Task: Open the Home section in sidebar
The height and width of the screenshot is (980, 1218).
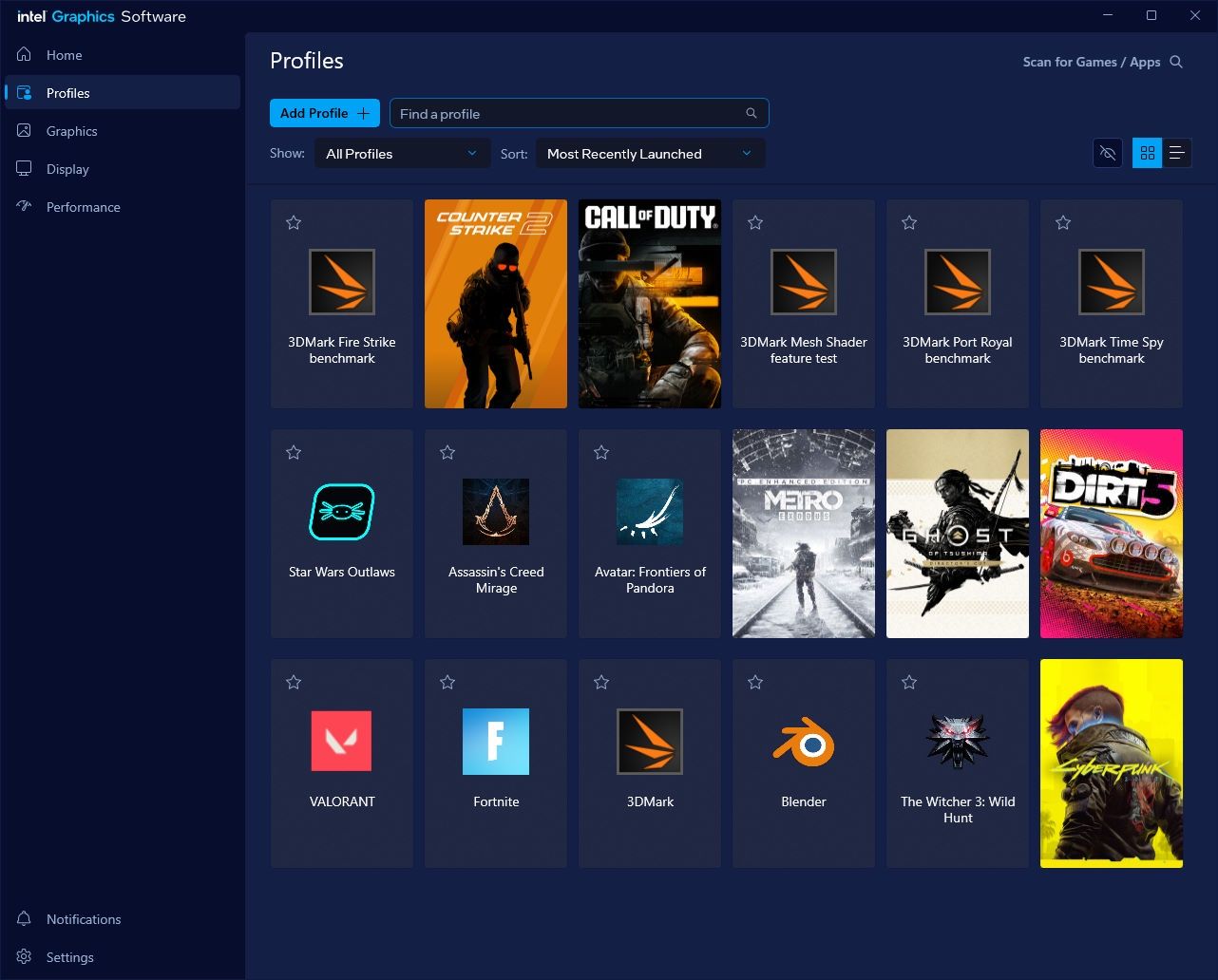Action: 123,55
